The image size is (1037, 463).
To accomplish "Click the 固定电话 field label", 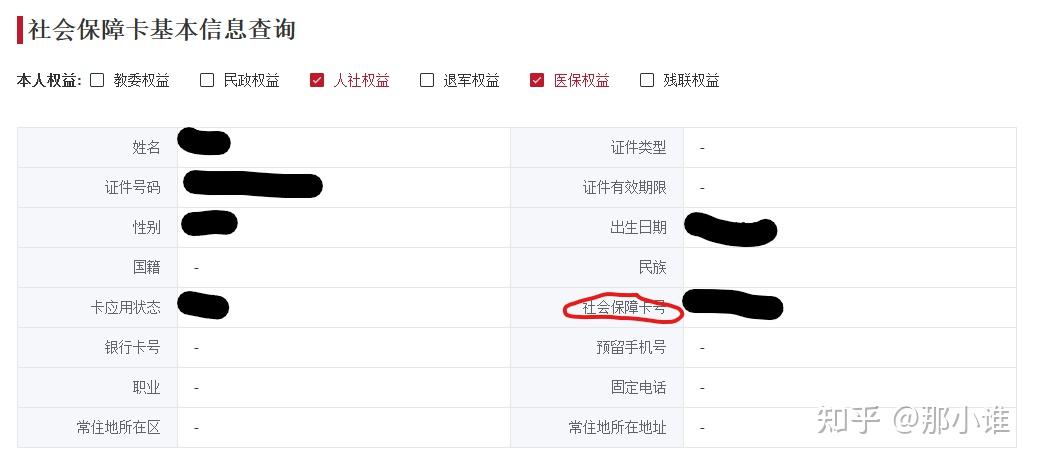I will 638,388.
